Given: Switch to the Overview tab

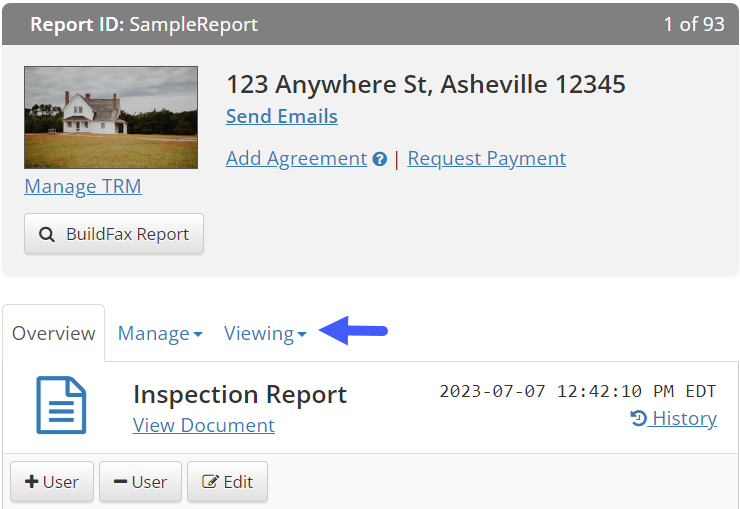Looking at the screenshot, I should pos(54,334).
